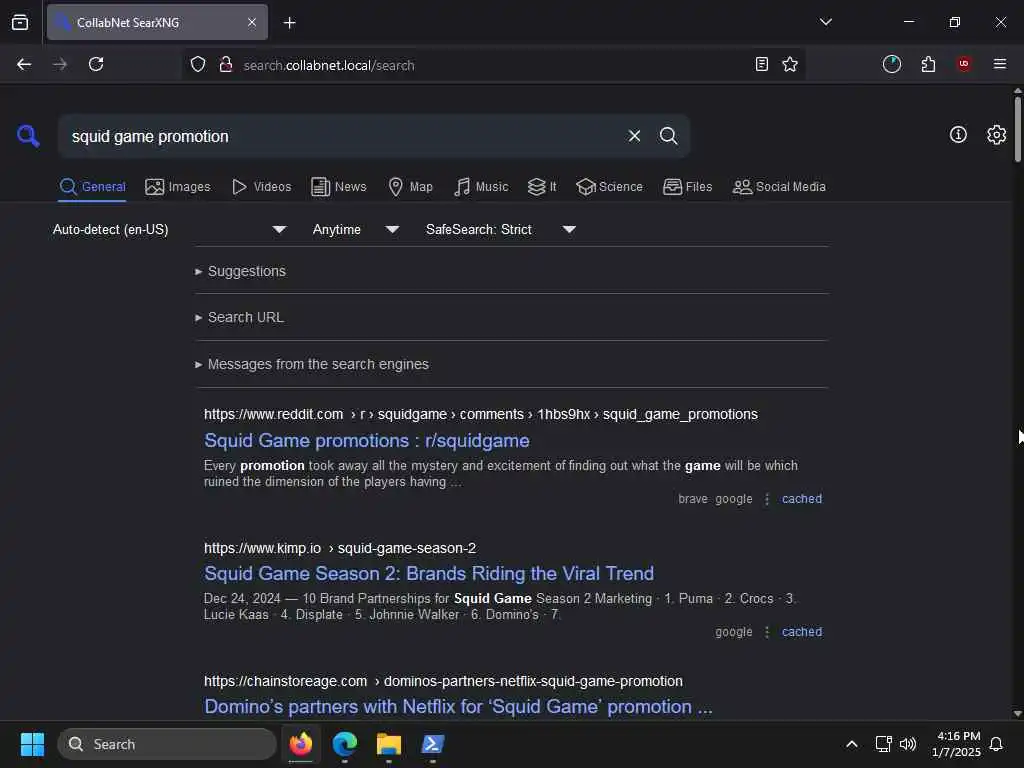Open notifications bell in taskbar
Screen dimensions: 1024x768
coord(996,744)
